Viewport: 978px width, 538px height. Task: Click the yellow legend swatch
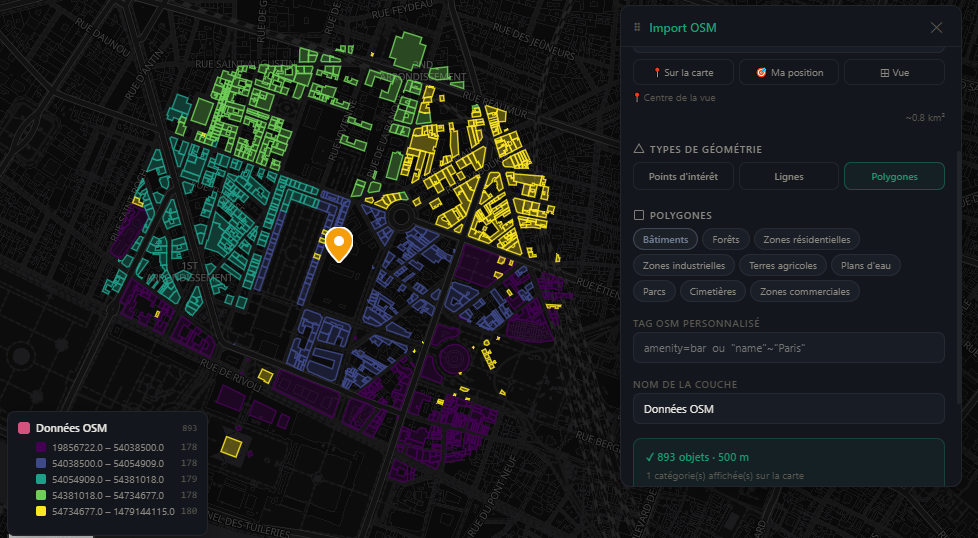(x=41, y=511)
